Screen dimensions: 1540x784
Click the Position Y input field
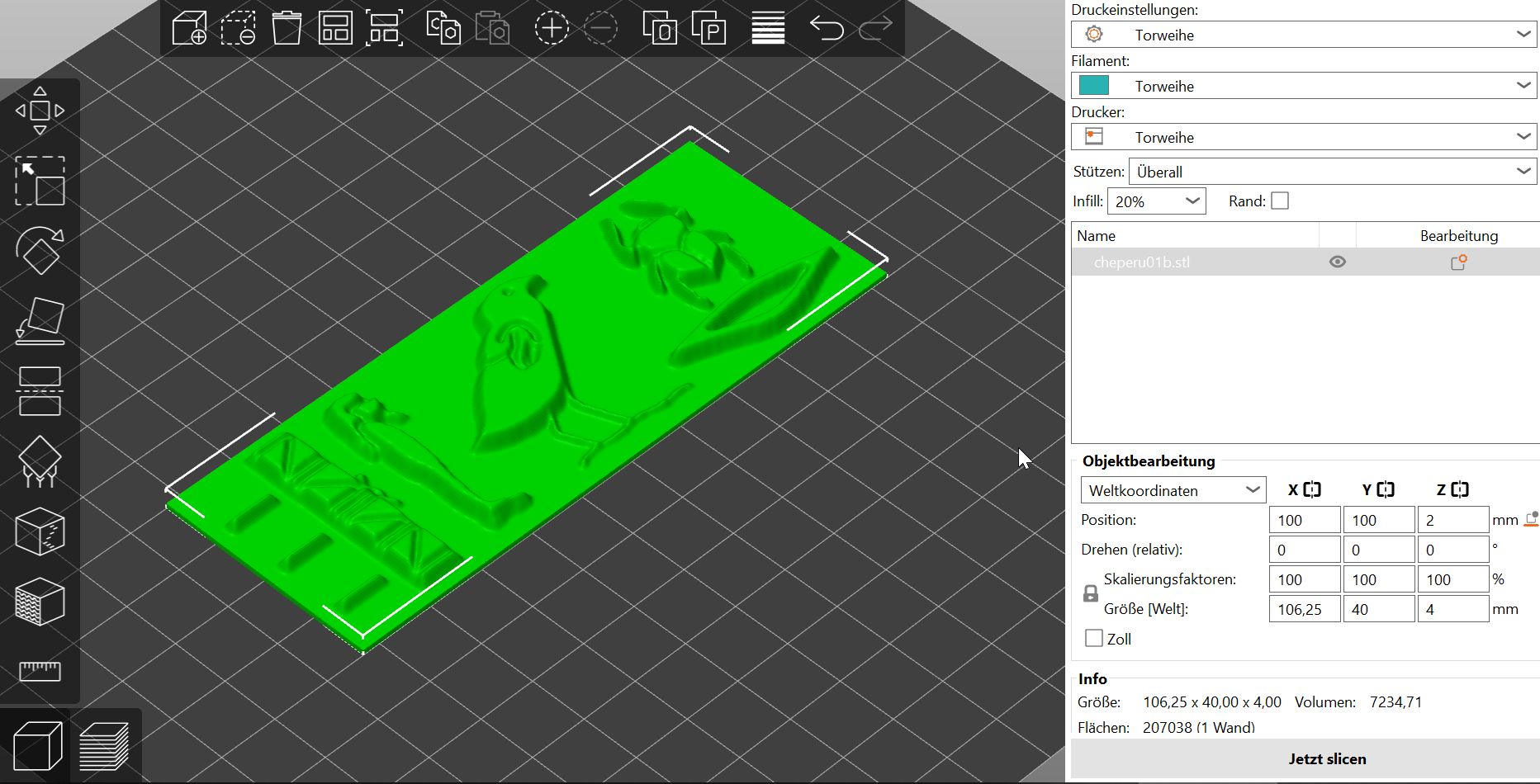(x=1379, y=520)
